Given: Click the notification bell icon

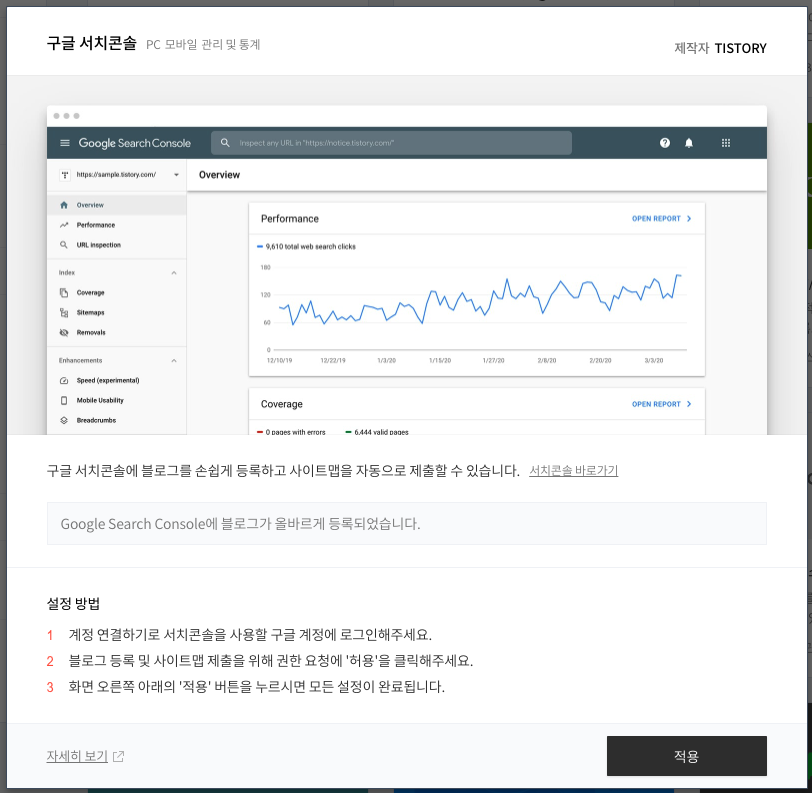Looking at the screenshot, I should coord(689,143).
